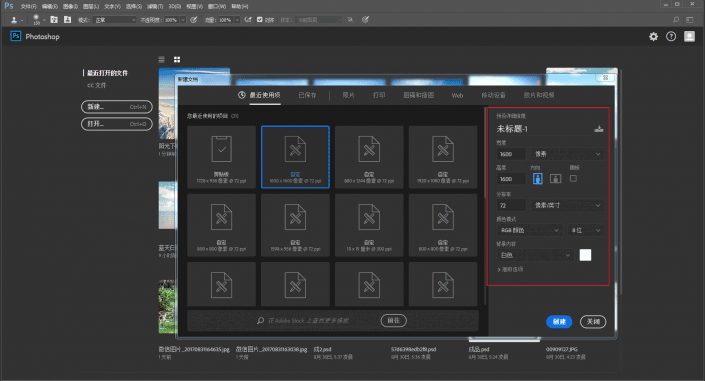Click the ignore adjustment layers icon
705x381 pixels.
350,20
